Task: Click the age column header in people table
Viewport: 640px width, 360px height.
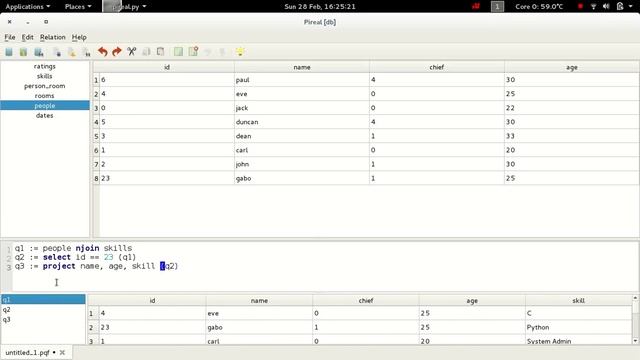Action: click(x=572, y=67)
